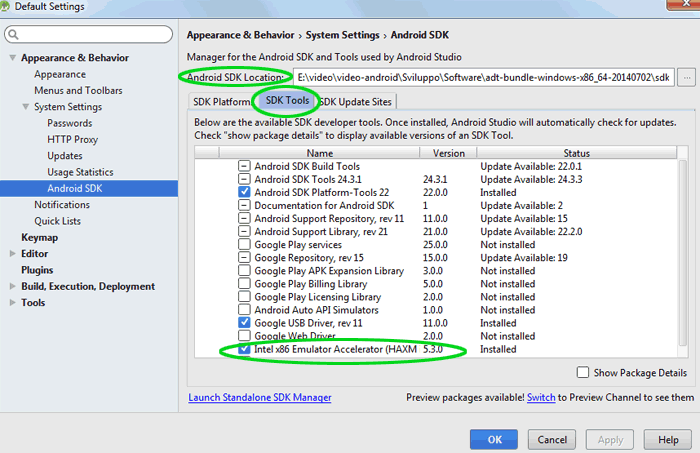Expand the Editor section arrow
Image resolution: width=700 pixels, height=453 pixels.
pyautogui.click(x=12, y=254)
